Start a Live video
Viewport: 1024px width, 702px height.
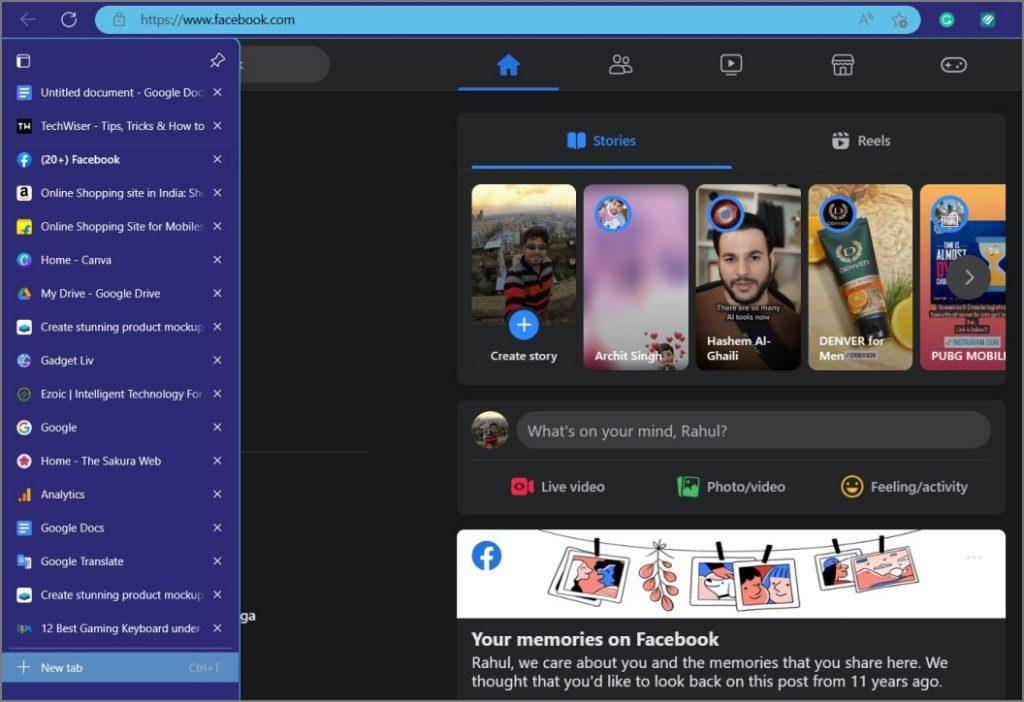coord(558,487)
